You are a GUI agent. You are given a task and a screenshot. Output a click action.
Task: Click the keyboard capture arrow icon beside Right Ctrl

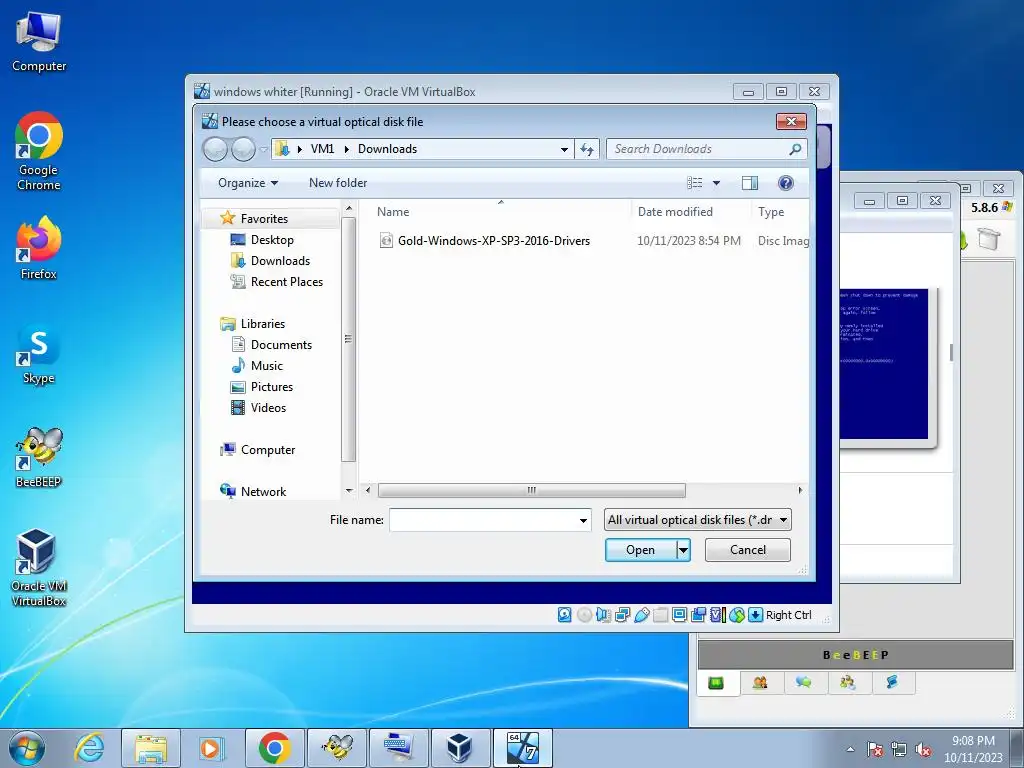coord(756,615)
